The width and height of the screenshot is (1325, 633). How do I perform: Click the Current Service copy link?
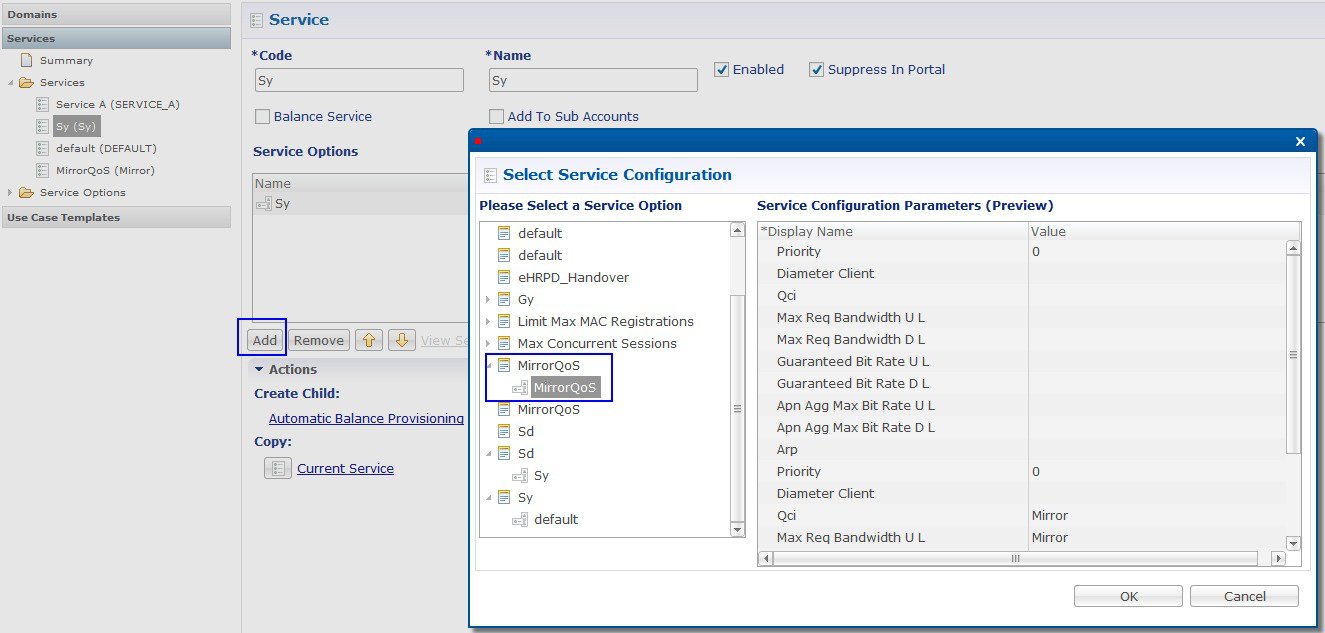click(345, 468)
